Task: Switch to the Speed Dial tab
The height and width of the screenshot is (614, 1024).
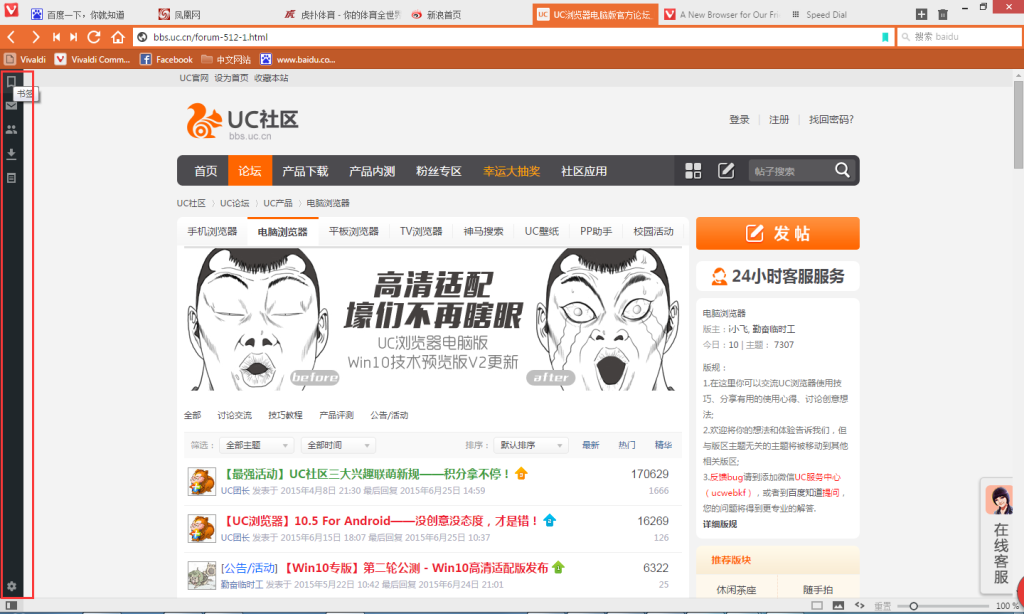Action: click(837, 15)
